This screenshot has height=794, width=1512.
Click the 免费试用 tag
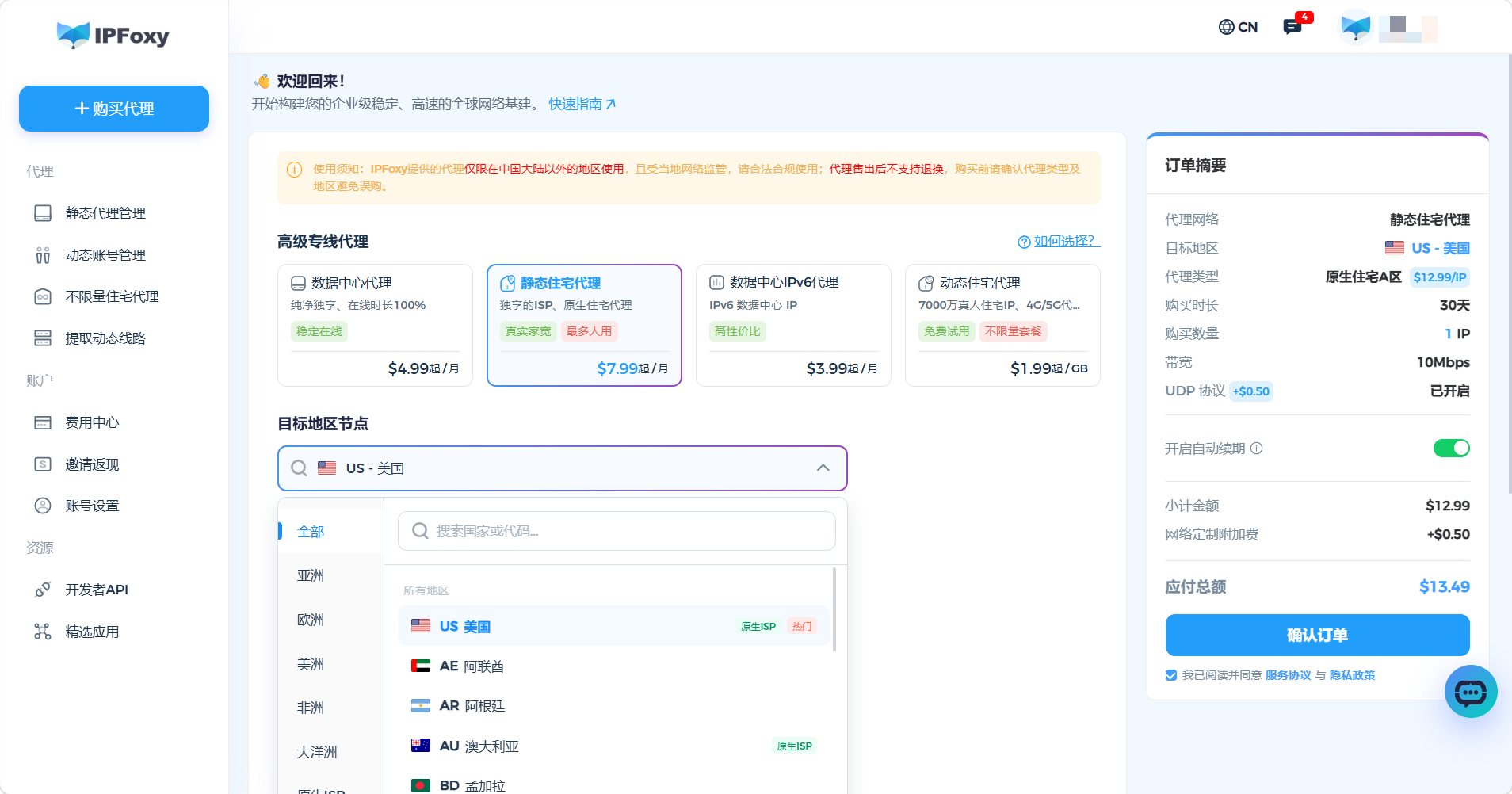(x=946, y=331)
